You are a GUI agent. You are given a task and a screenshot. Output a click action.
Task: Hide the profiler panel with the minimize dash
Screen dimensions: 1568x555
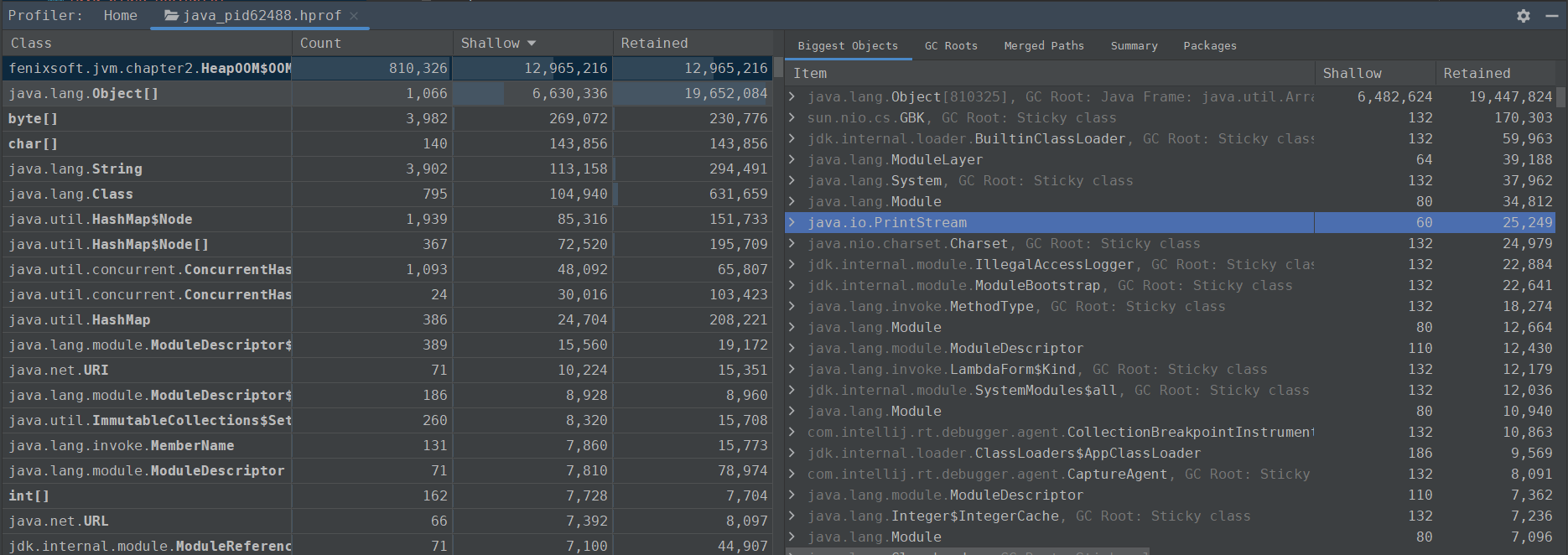[1552, 16]
